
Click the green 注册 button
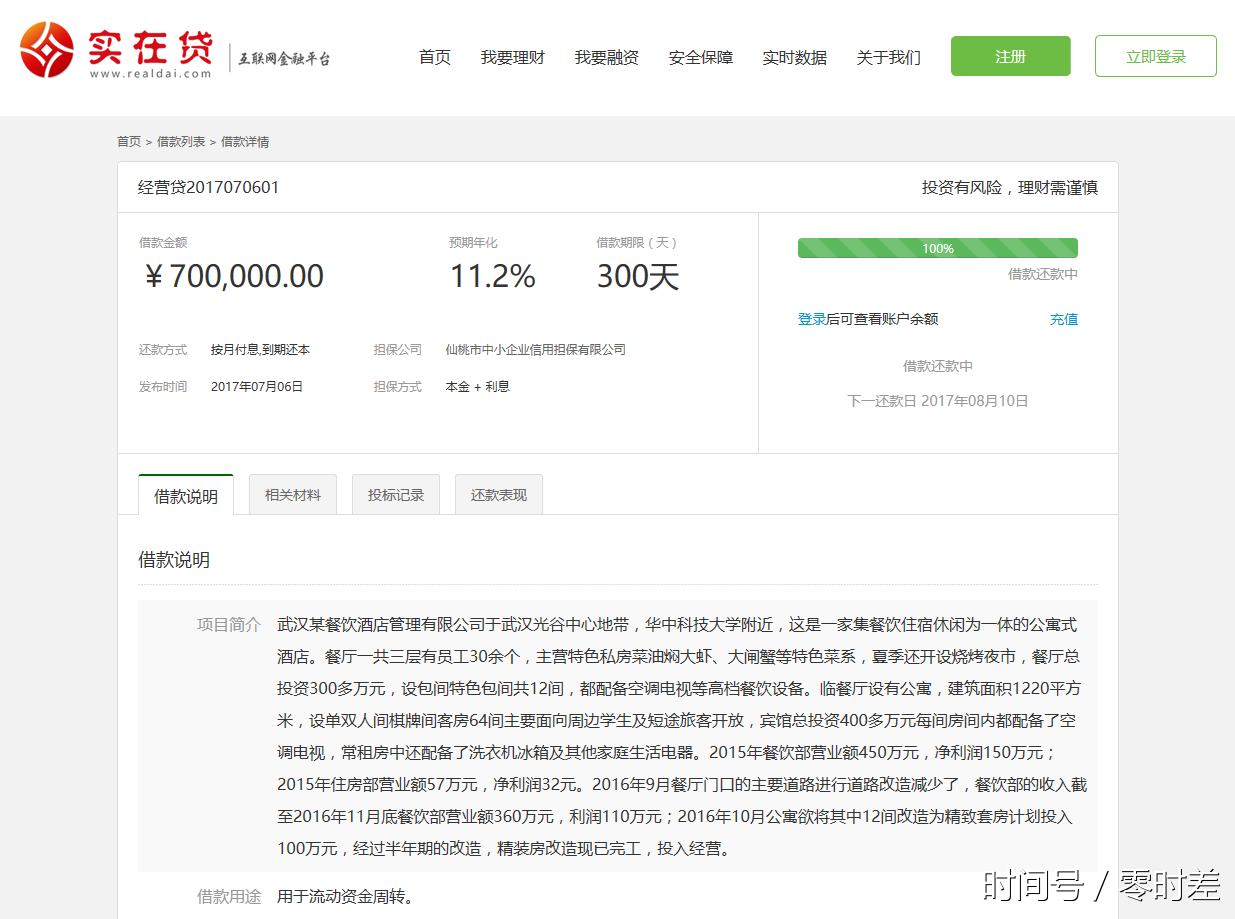pos(1010,56)
